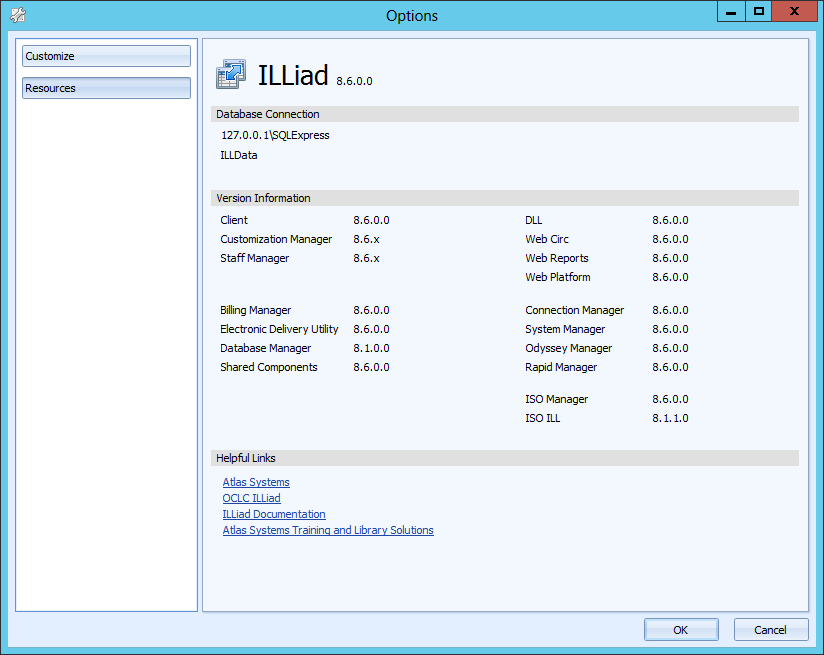Viewport: 824px width, 655px height.
Task: Click the ISO ILL version 8.1.1.0
Action: point(671,418)
